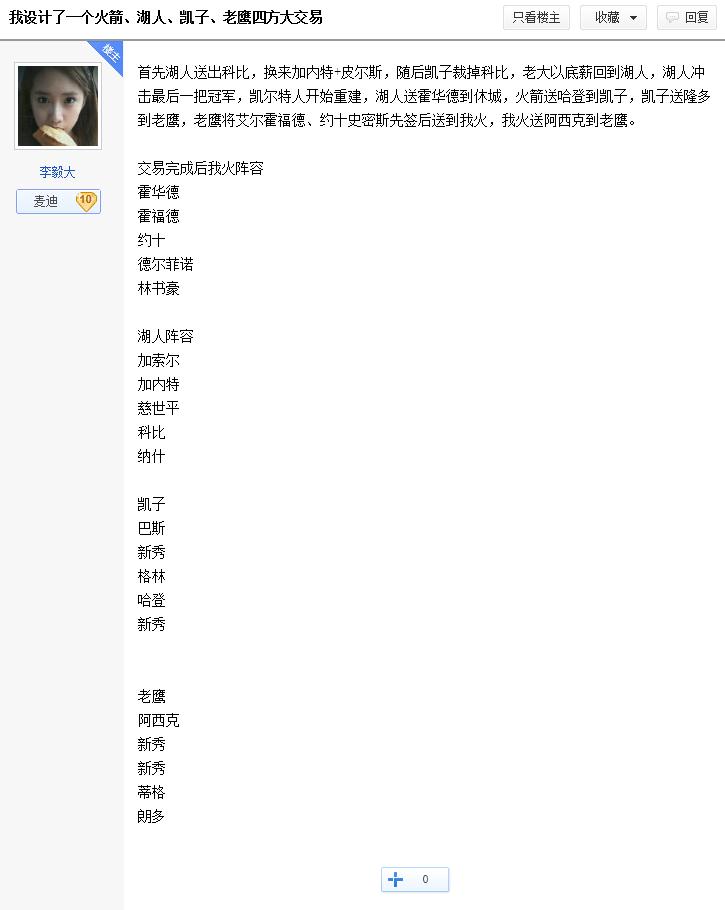Viewport: 725px width, 910px height.
Task: Click the 回复 reply button
Action: [x=687, y=17]
